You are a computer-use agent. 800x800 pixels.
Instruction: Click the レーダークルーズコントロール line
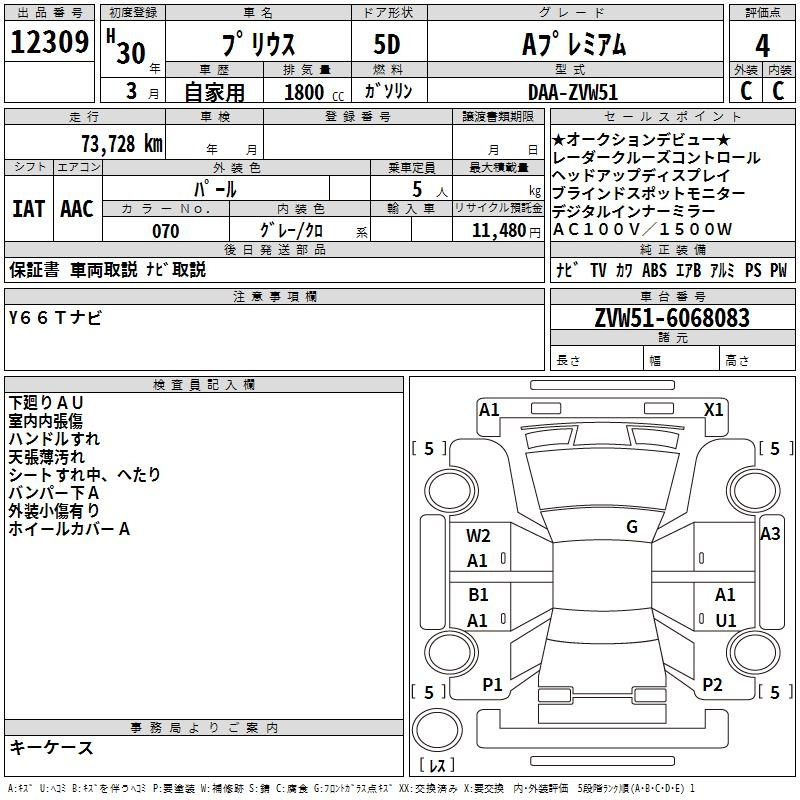[x=657, y=158]
